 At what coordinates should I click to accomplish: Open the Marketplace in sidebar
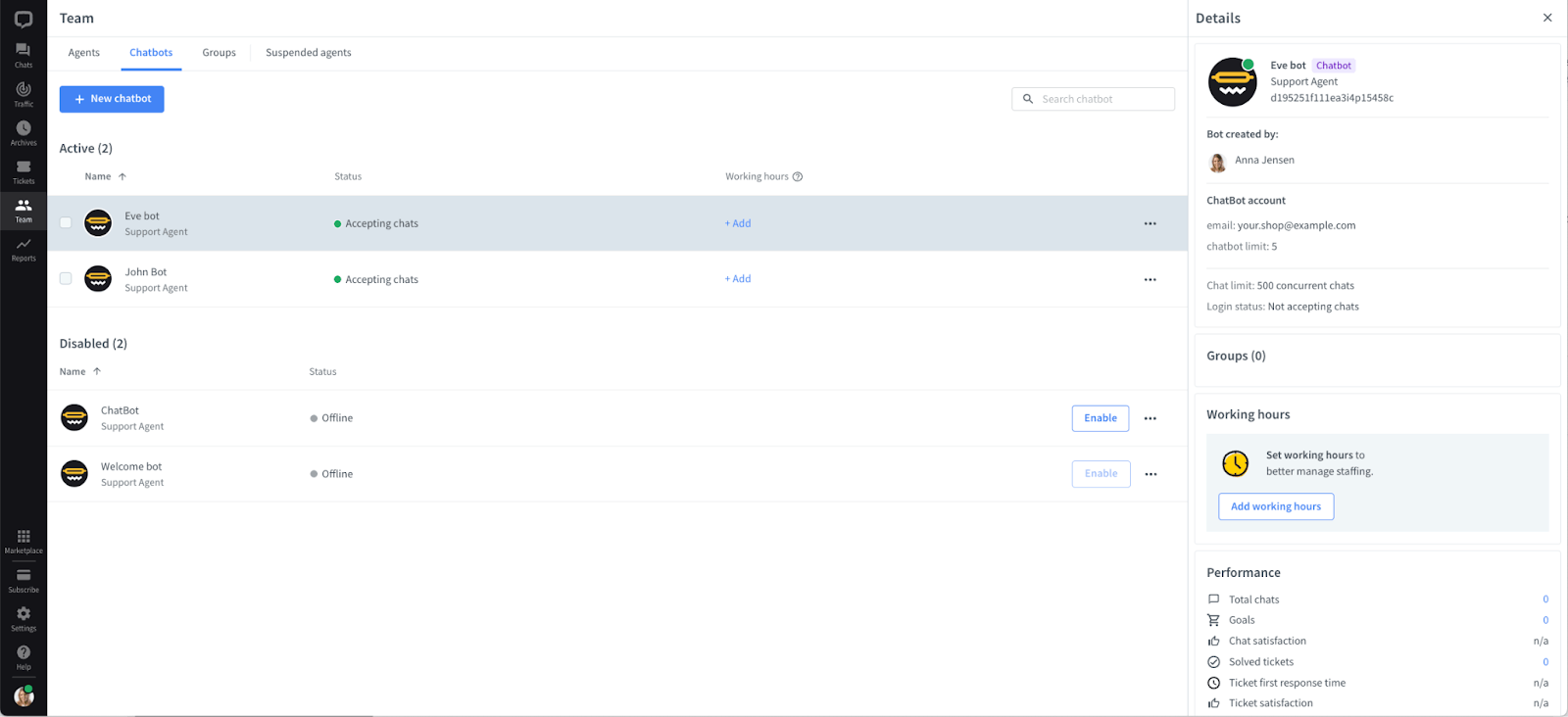click(x=24, y=541)
